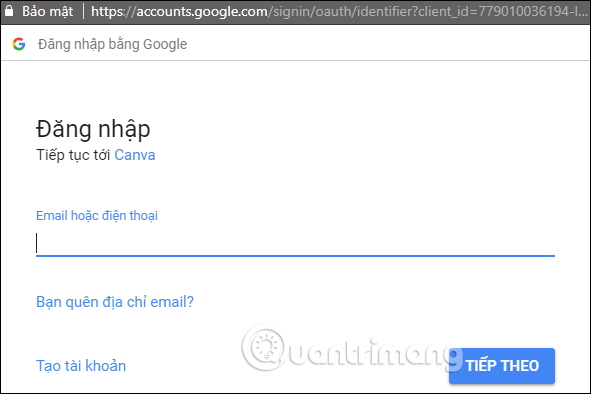Click the text cursor in the email field

(37, 243)
